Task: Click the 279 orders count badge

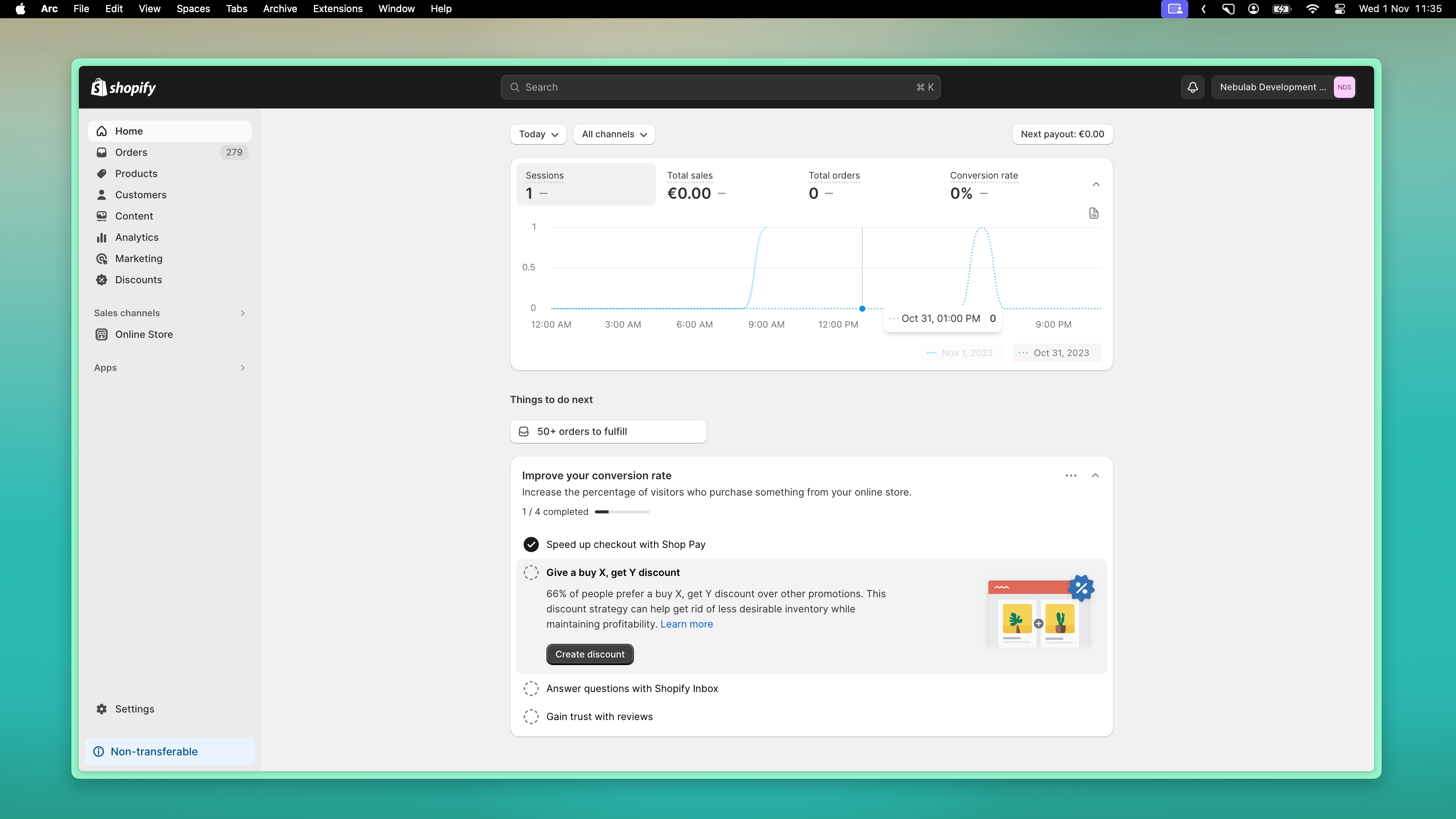Action: pos(234,152)
